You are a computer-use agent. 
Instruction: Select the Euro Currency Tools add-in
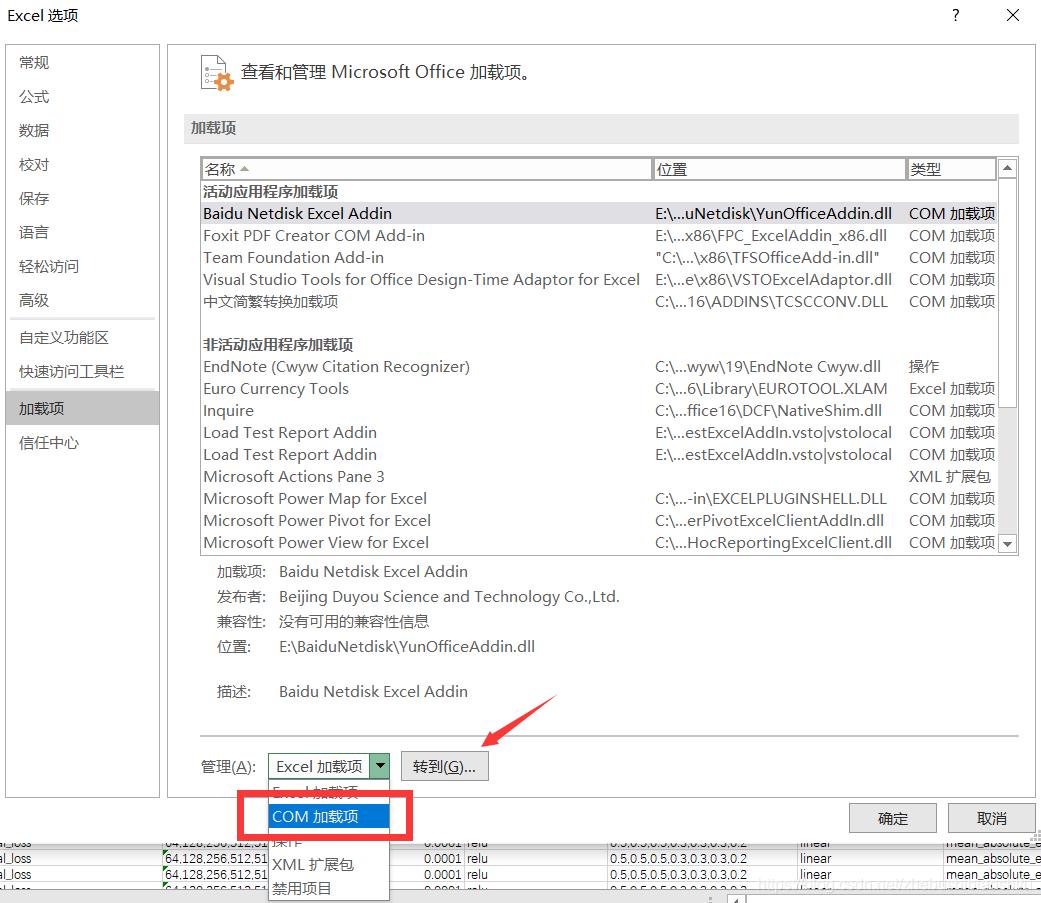tap(275, 388)
